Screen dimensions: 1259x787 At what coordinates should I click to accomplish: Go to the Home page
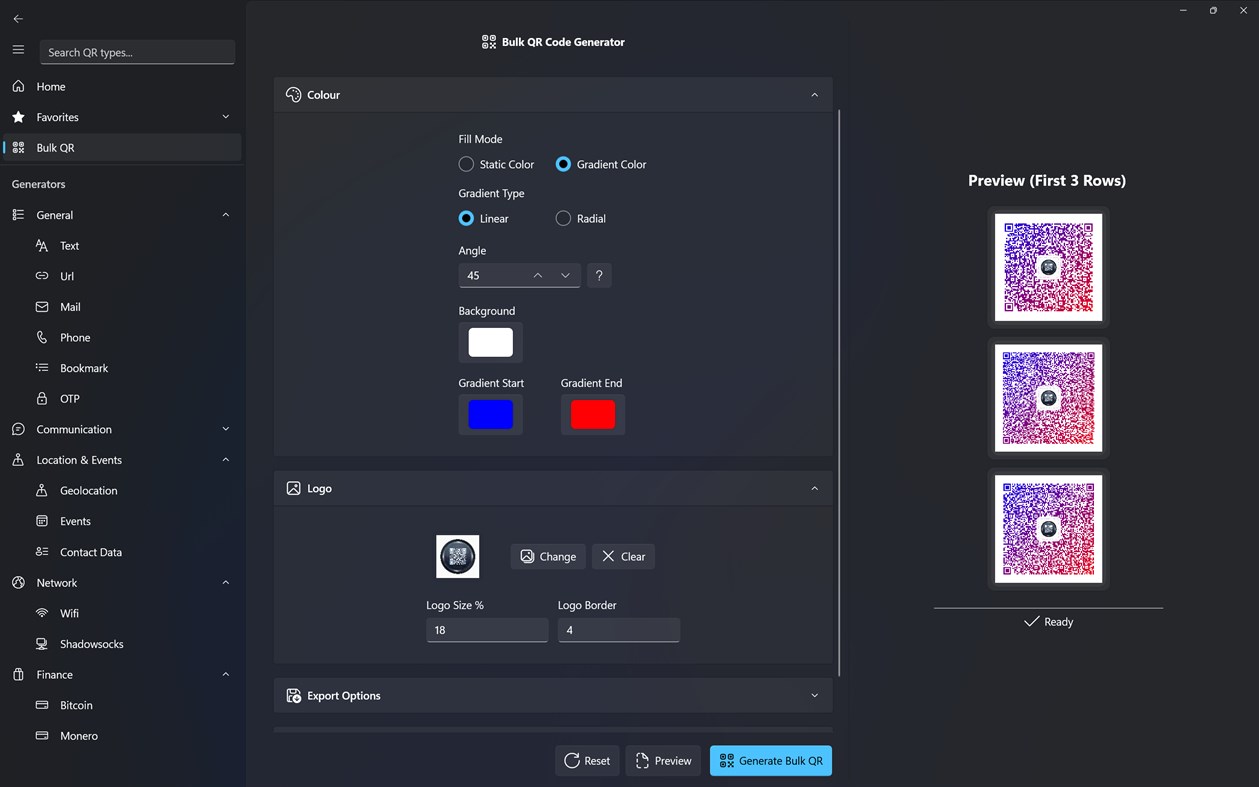tap(51, 86)
